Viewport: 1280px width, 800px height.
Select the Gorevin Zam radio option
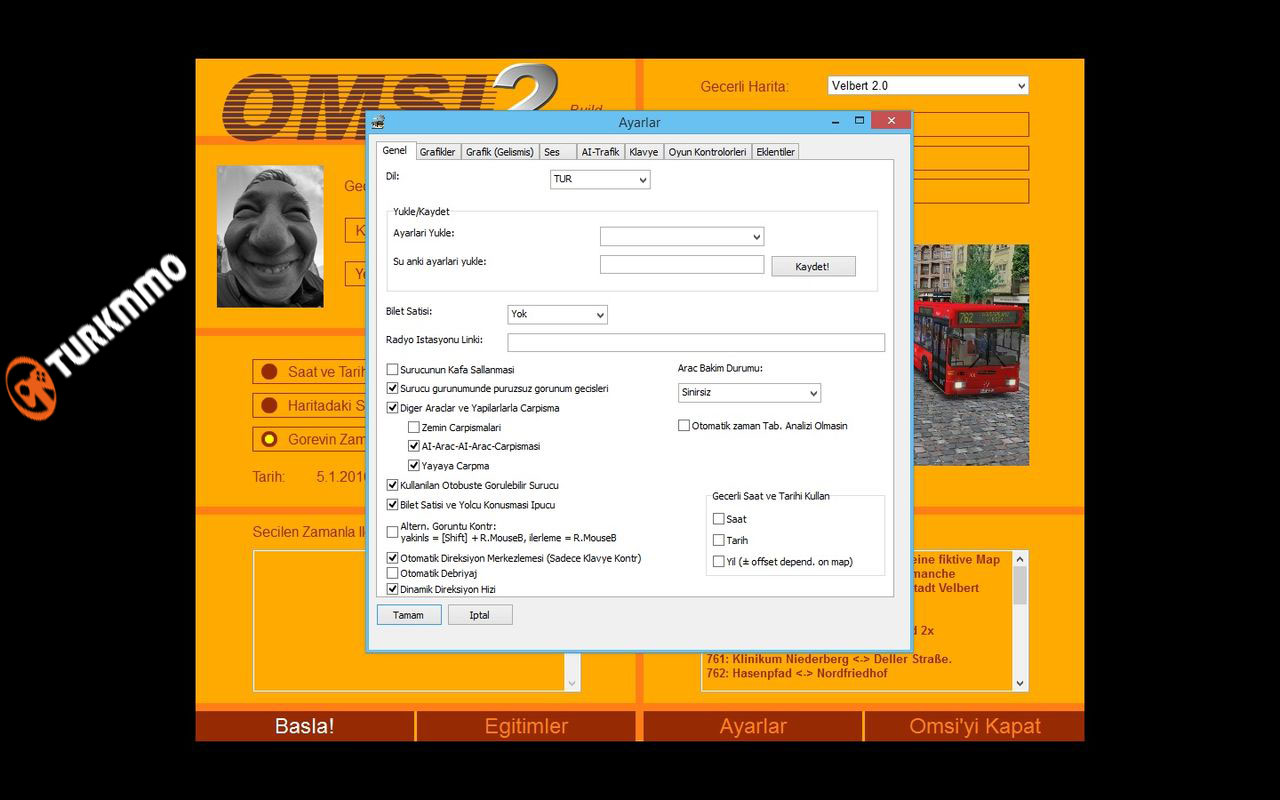tap(269, 439)
